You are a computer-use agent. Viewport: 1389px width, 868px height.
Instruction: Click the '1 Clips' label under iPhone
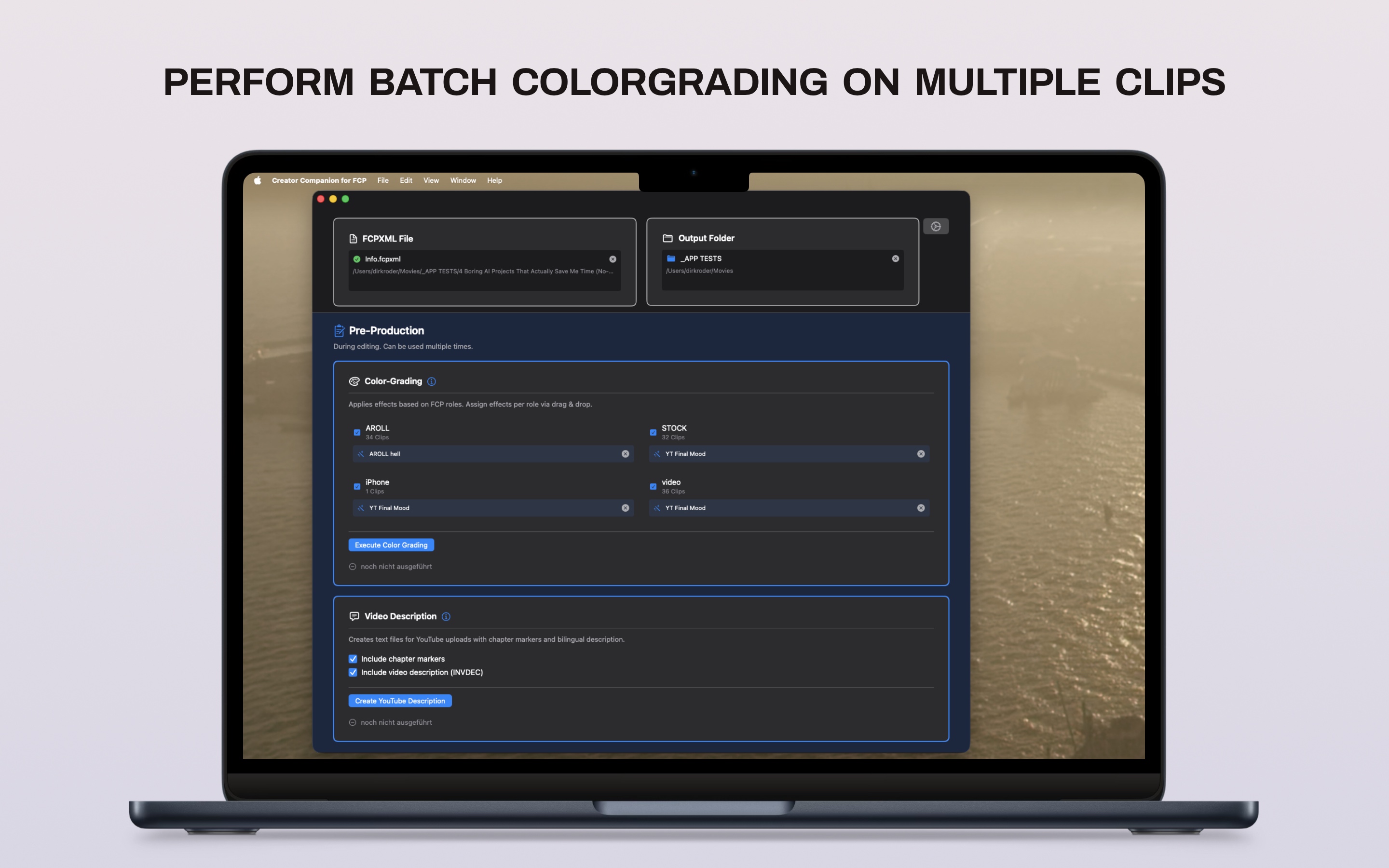tap(375, 491)
